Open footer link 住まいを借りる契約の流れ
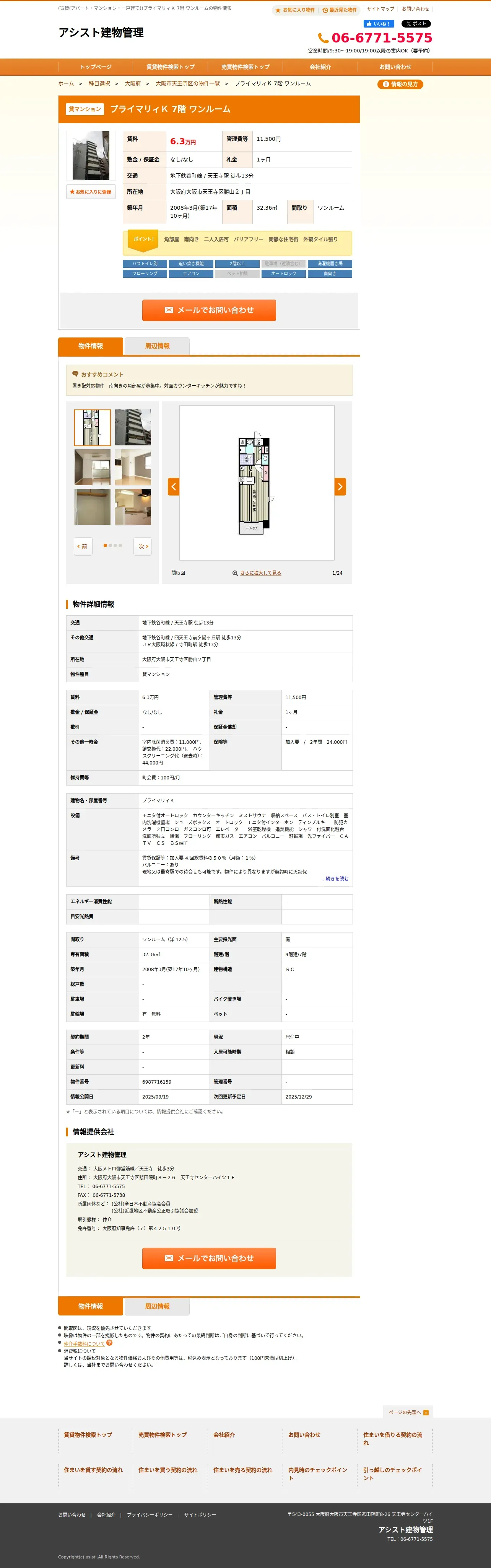491x1568 pixels. click(392, 1438)
